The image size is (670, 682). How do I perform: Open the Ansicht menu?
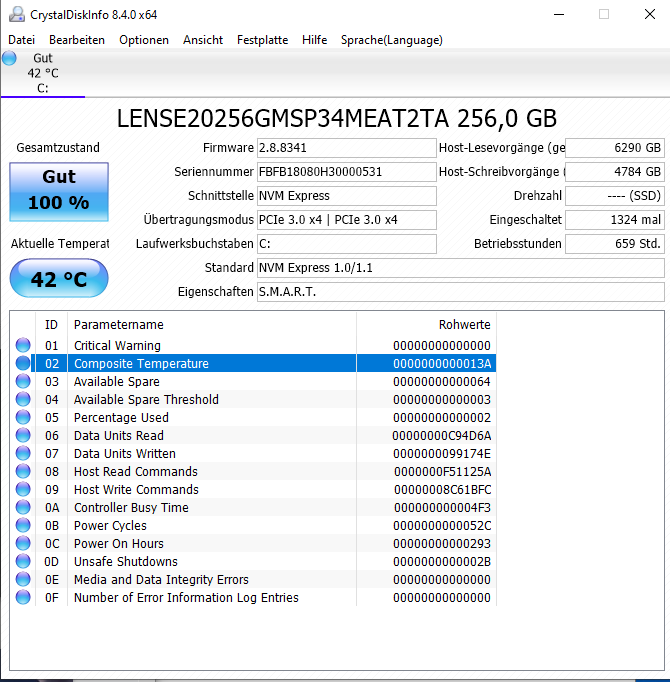pos(203,40)
